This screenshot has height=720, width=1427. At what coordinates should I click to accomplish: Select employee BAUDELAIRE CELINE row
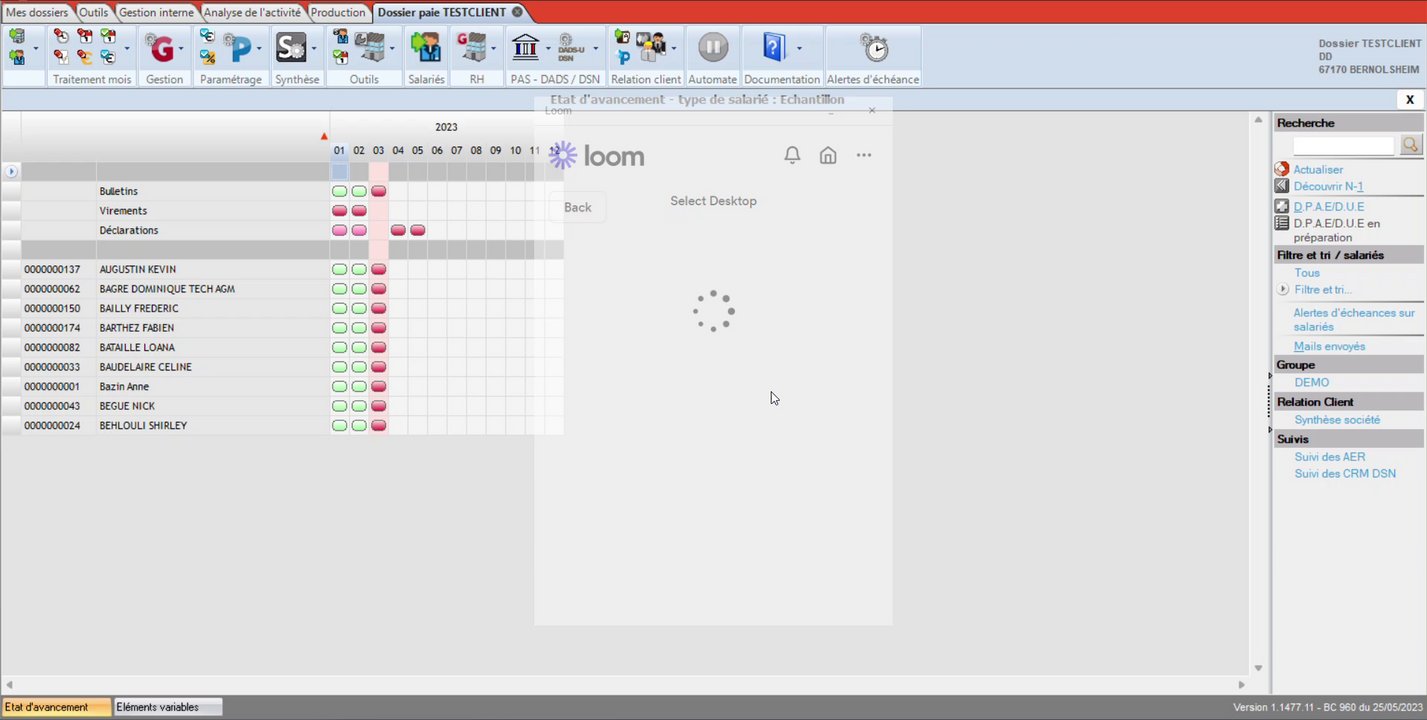tap(282, 367)
